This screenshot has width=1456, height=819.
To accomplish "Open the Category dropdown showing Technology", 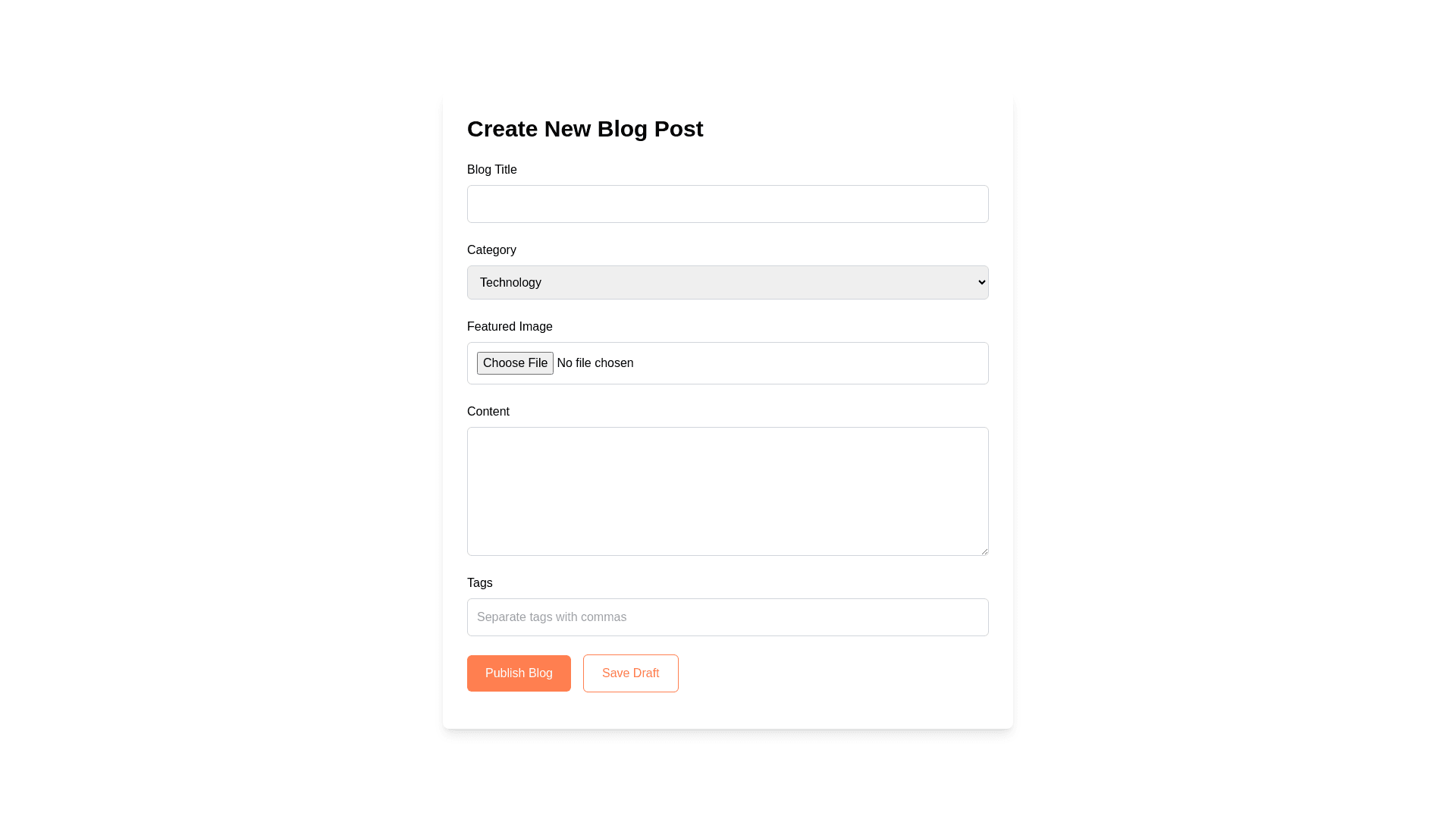I will (727, 282).
